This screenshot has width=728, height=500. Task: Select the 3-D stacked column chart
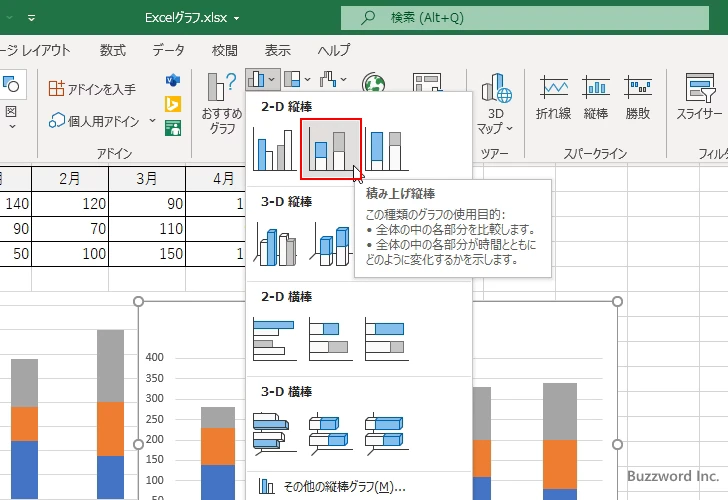331,244
